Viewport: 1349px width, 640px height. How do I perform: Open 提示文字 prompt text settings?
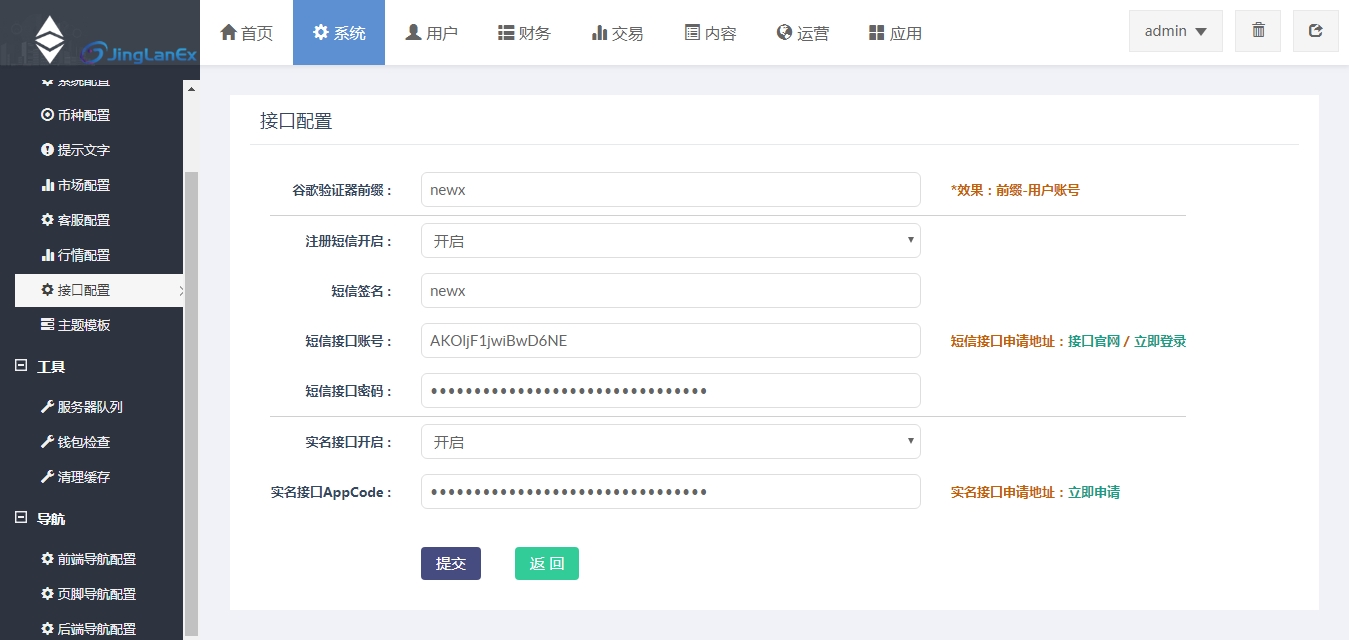coord(83,150)
